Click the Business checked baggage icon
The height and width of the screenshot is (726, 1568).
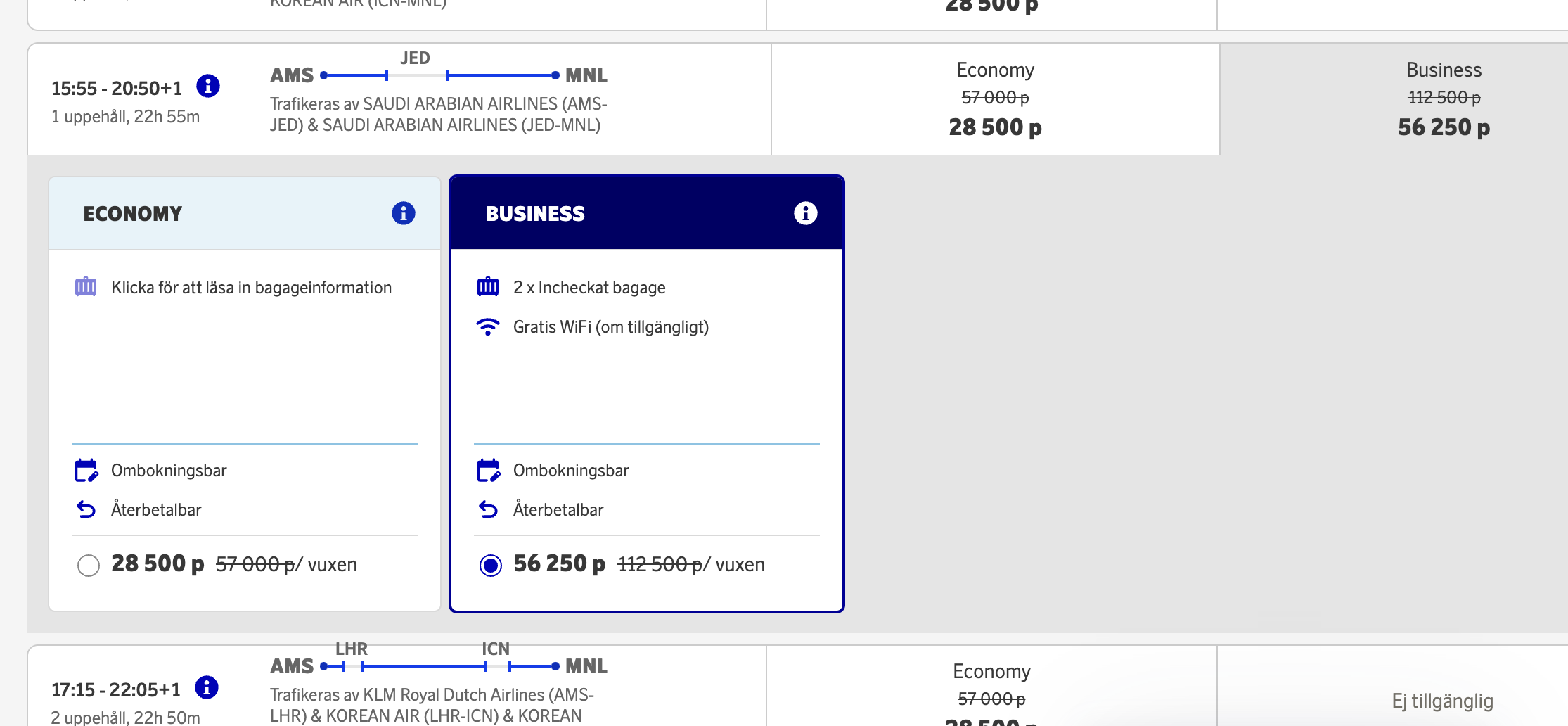tap(488, 287)
